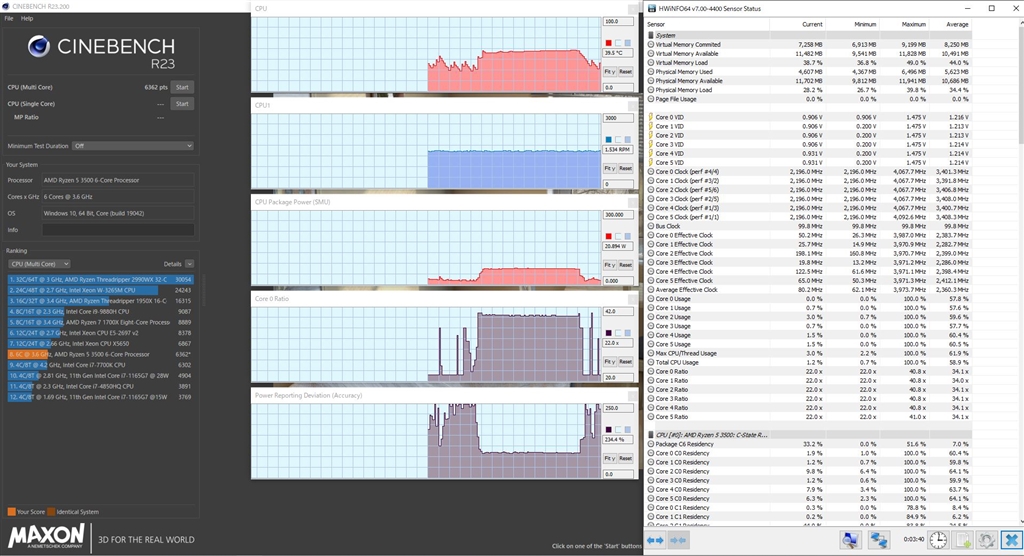The image size is (1024, 556).
Task: Click the light blue grid color swatch in CPU graph
Action: [628, 43]
